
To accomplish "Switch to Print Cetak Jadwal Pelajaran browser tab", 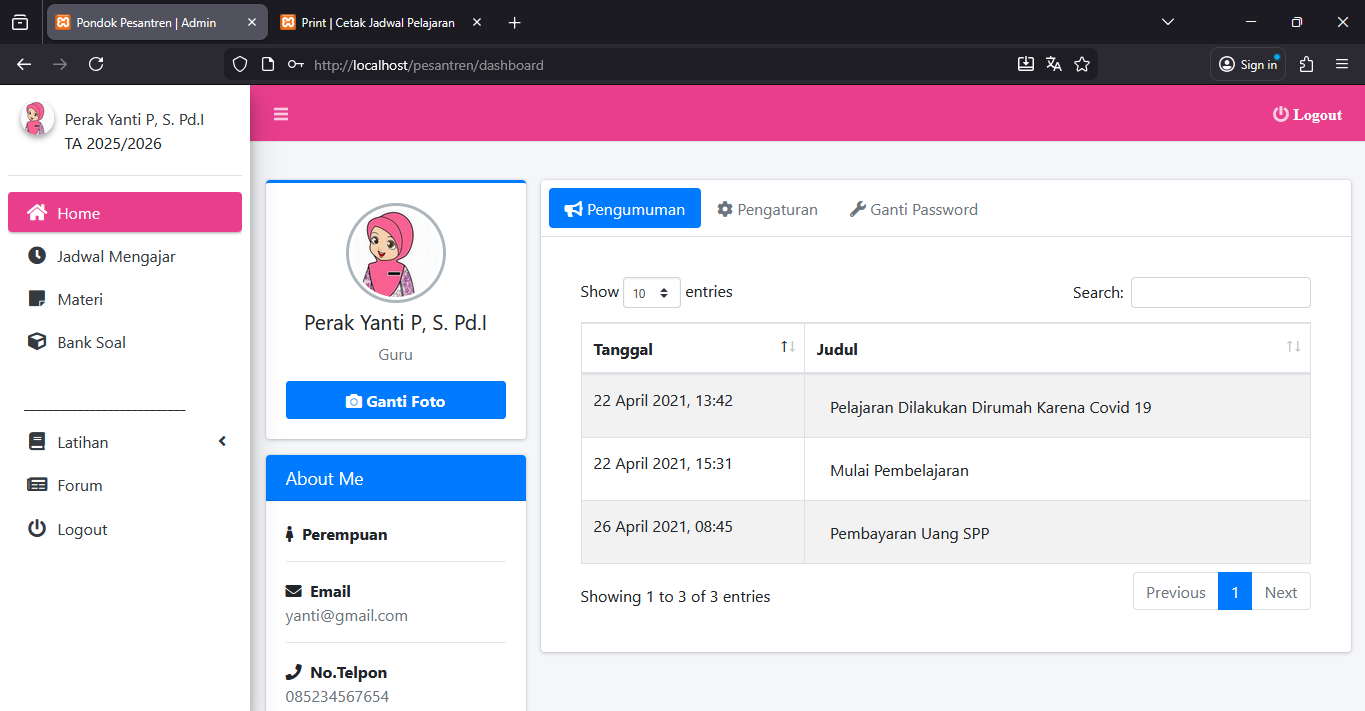I will (377, 22).
